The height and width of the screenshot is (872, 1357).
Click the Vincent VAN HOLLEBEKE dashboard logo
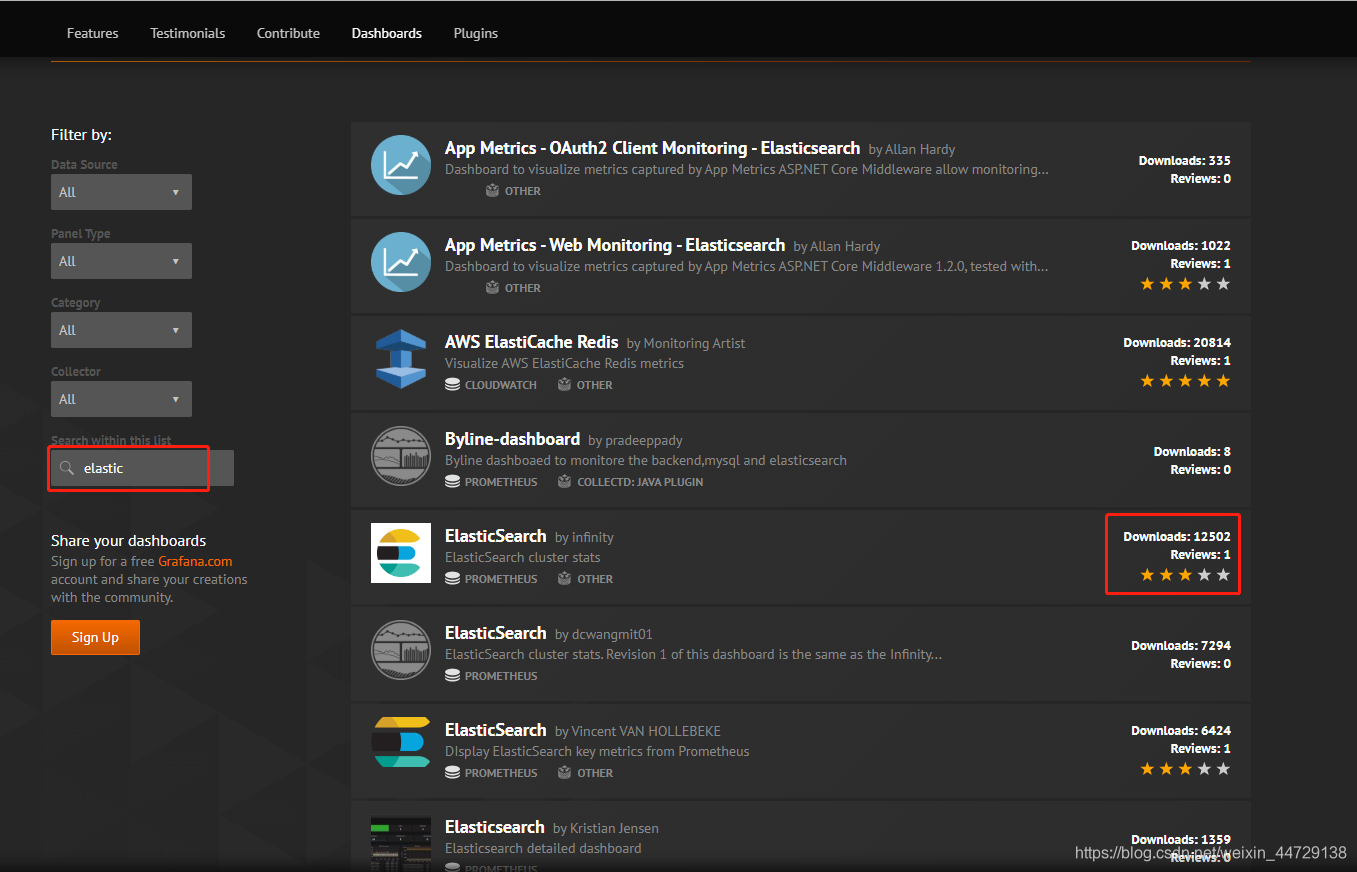(401, 742)
